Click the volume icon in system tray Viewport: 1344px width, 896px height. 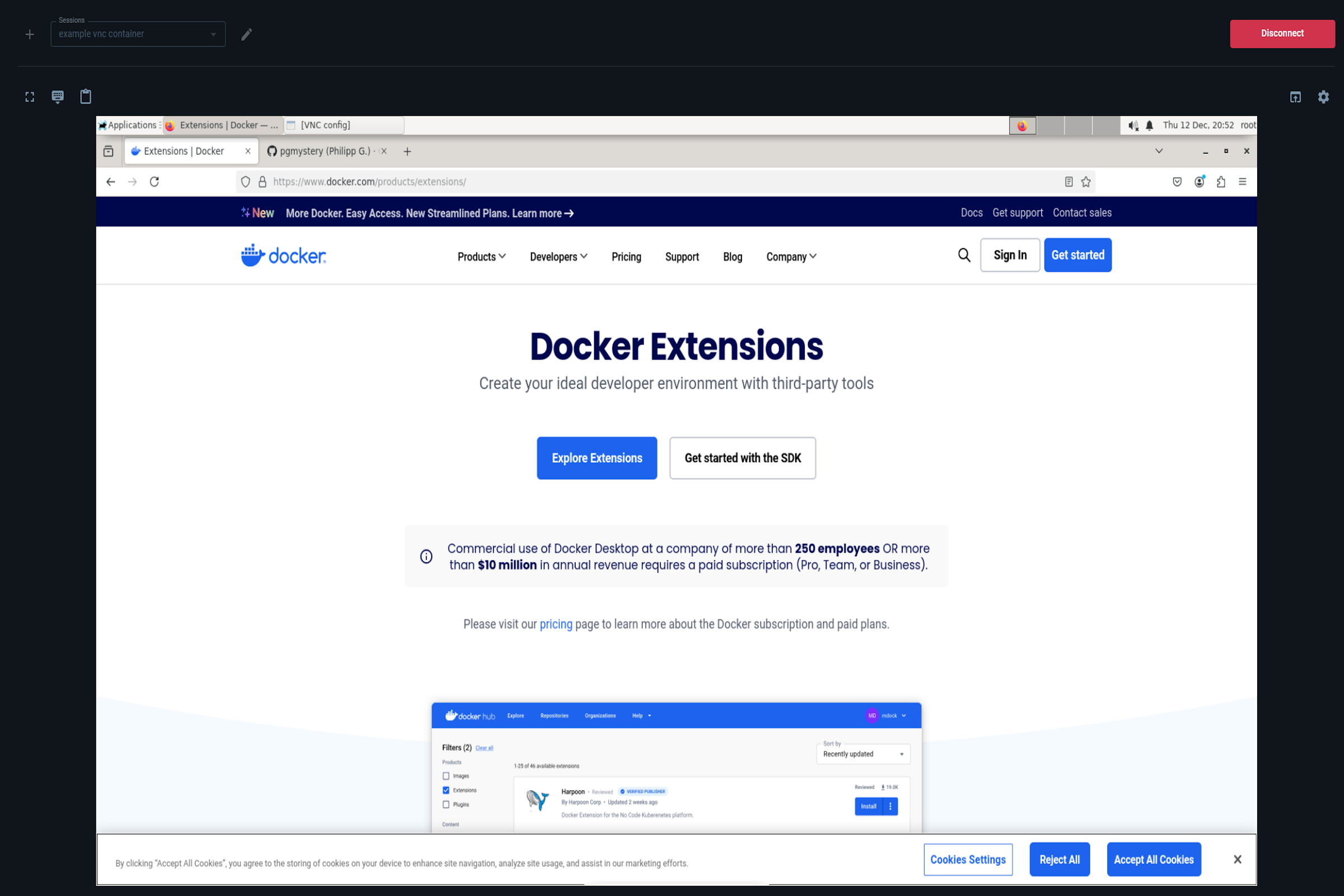pos(1132,125)
